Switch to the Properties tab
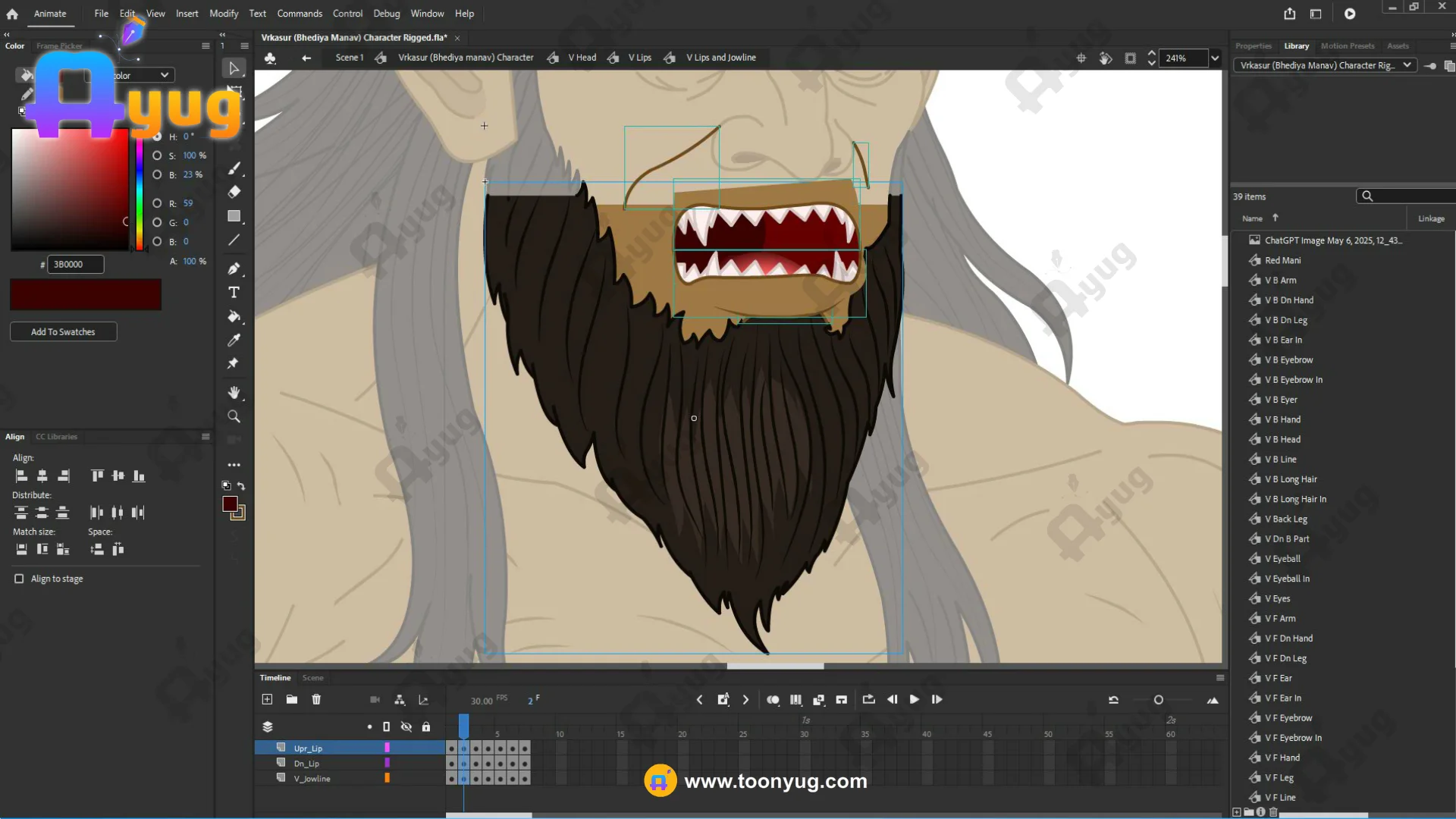1456x819 pixels. click(x=1253, y=46)
